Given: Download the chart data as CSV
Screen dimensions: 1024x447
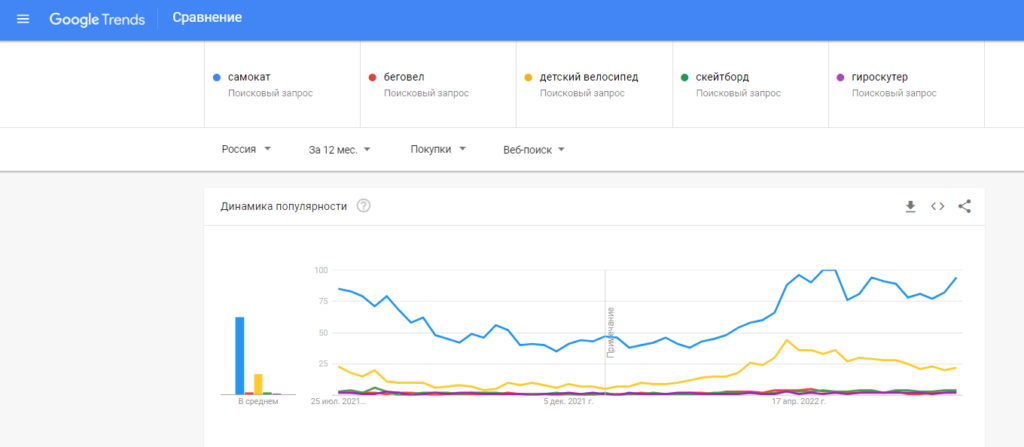Looking at the screenshot, I should tap(910, 206).
